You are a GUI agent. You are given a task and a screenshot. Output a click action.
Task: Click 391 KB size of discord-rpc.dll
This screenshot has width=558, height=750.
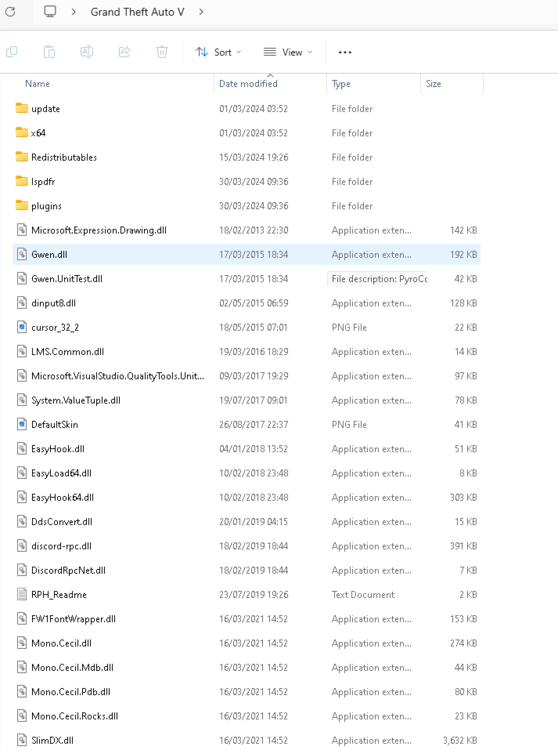coord(463,546)
